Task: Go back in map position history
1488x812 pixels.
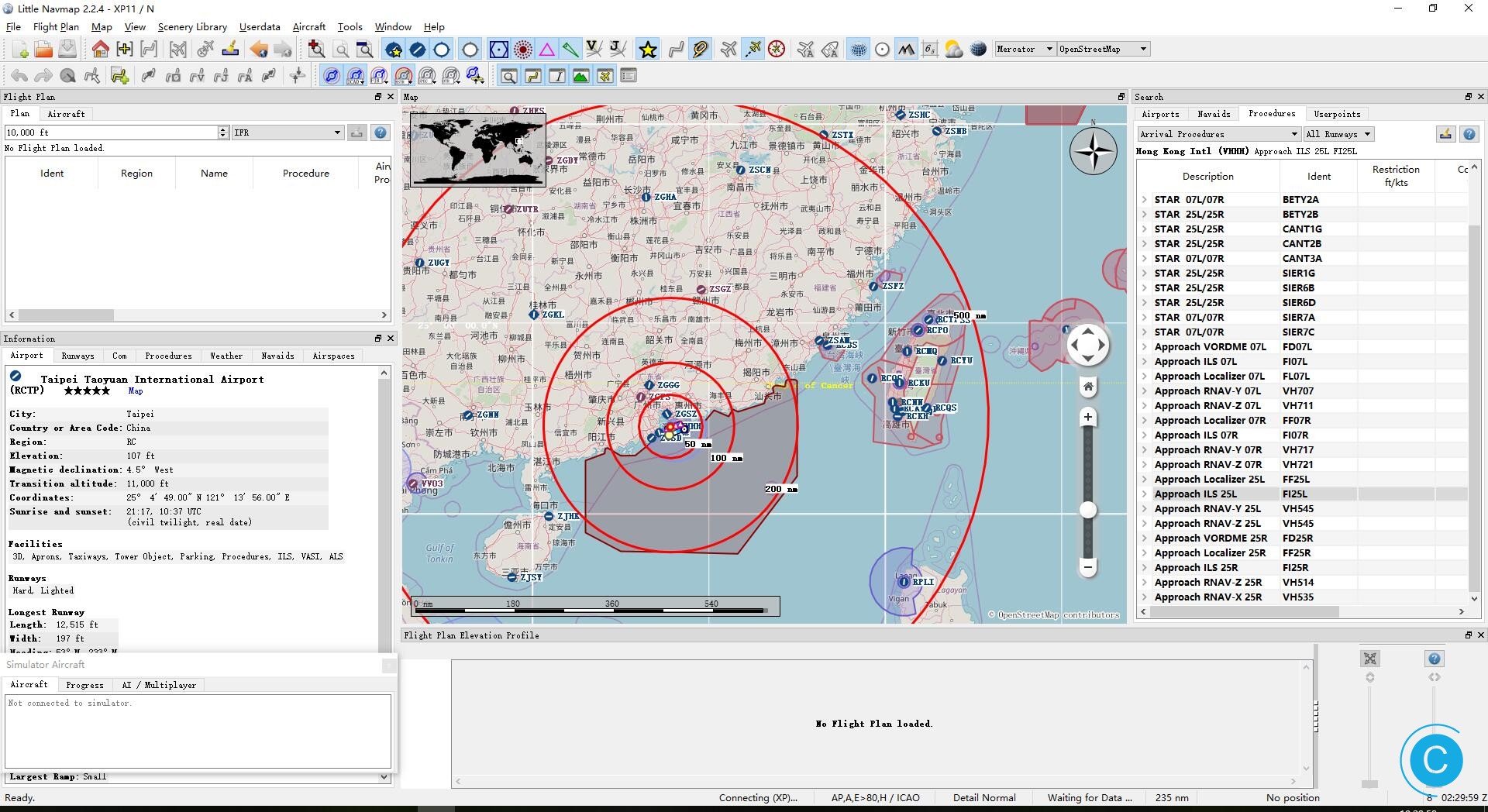Action: [x=259, y=50]
